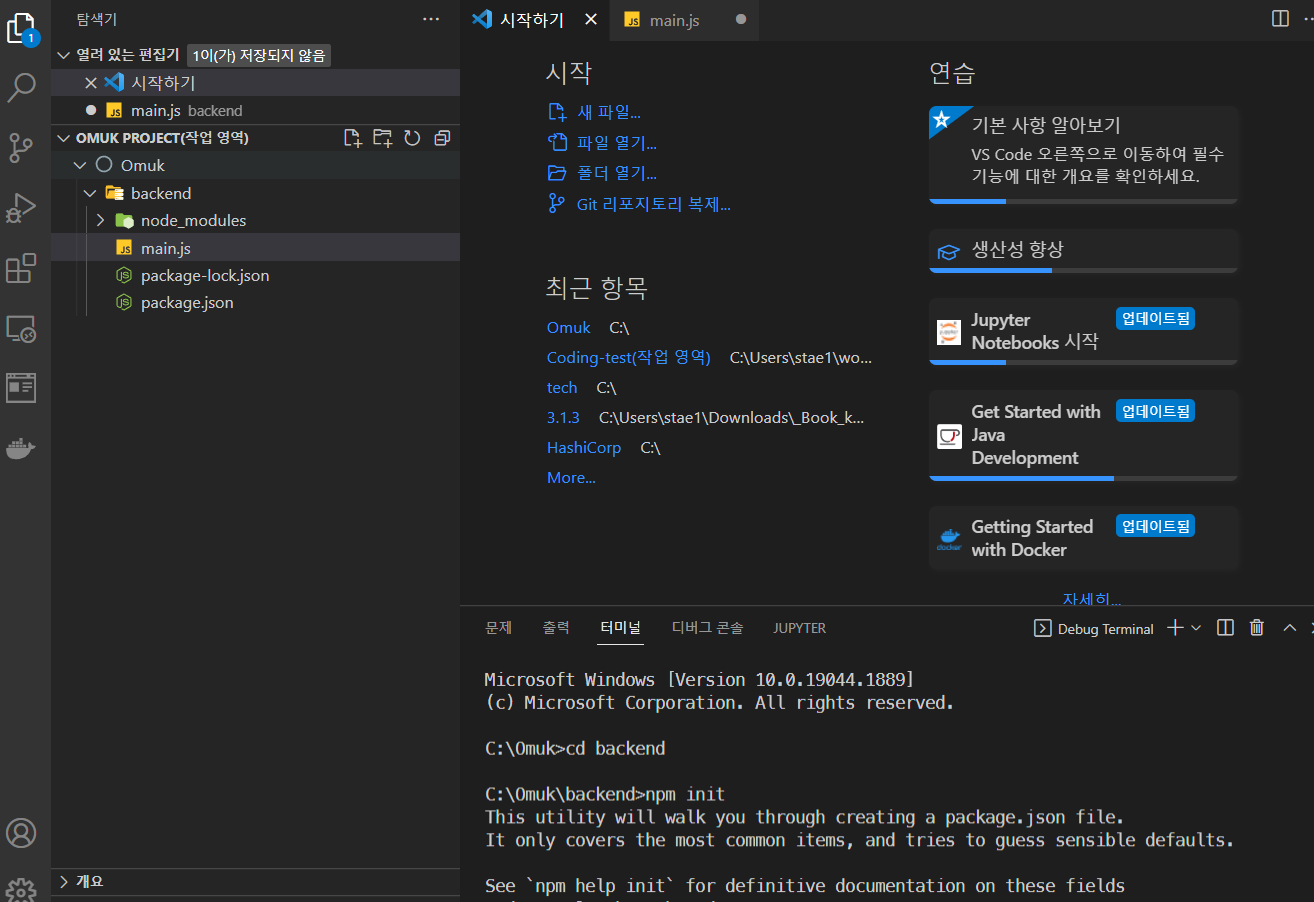Image resolution: width=1314 pixels, height=902 pixels.
Task: Collapse the OMUK PROJECT section
Action: [64, 138]
